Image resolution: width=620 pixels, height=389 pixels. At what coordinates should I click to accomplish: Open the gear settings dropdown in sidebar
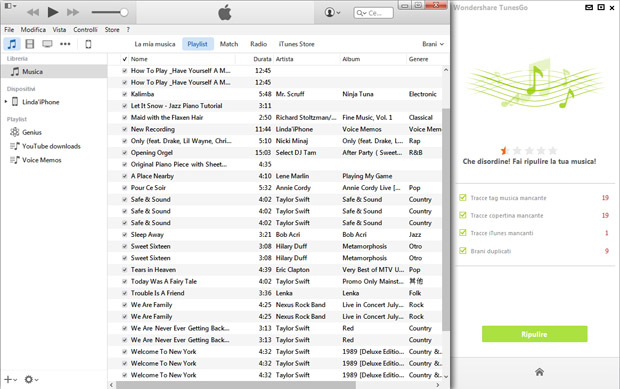[x=31, y=380]
